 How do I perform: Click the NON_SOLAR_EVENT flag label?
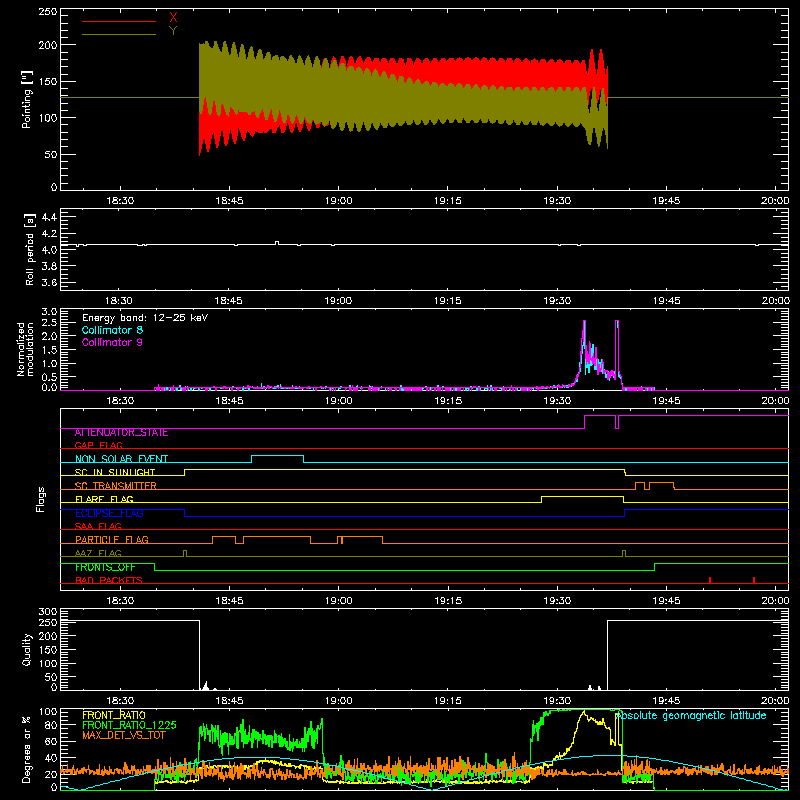click(x=121, y=459)
